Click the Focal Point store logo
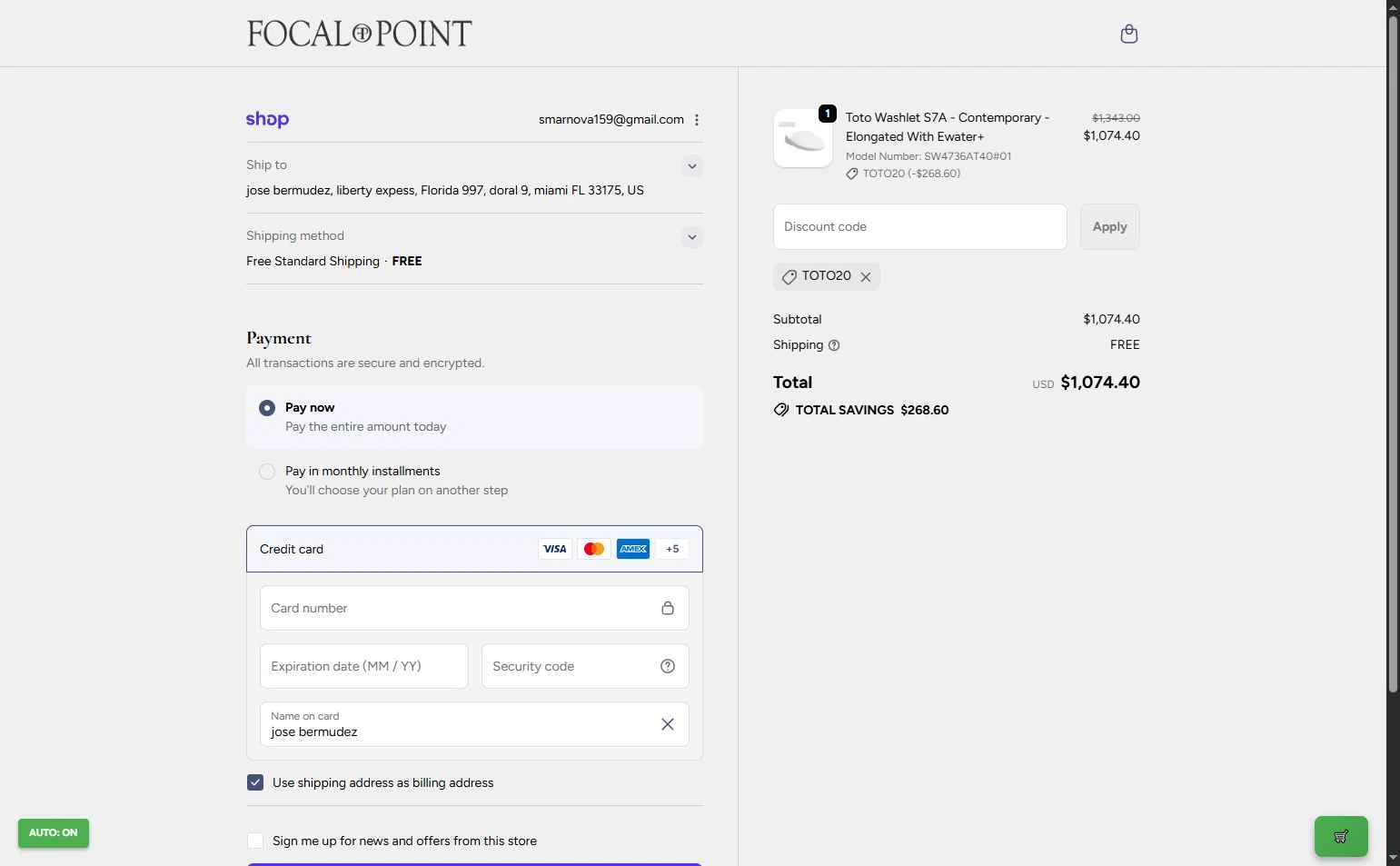 (x=359, y=34)
